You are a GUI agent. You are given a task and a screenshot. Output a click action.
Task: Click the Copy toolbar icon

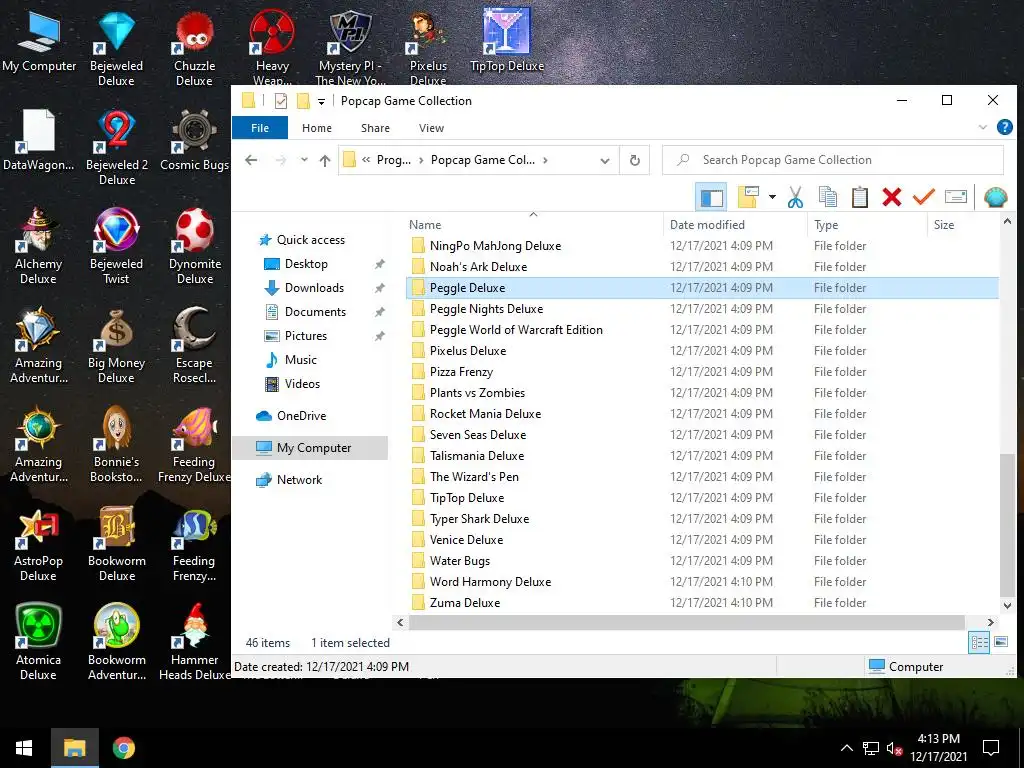827,197
